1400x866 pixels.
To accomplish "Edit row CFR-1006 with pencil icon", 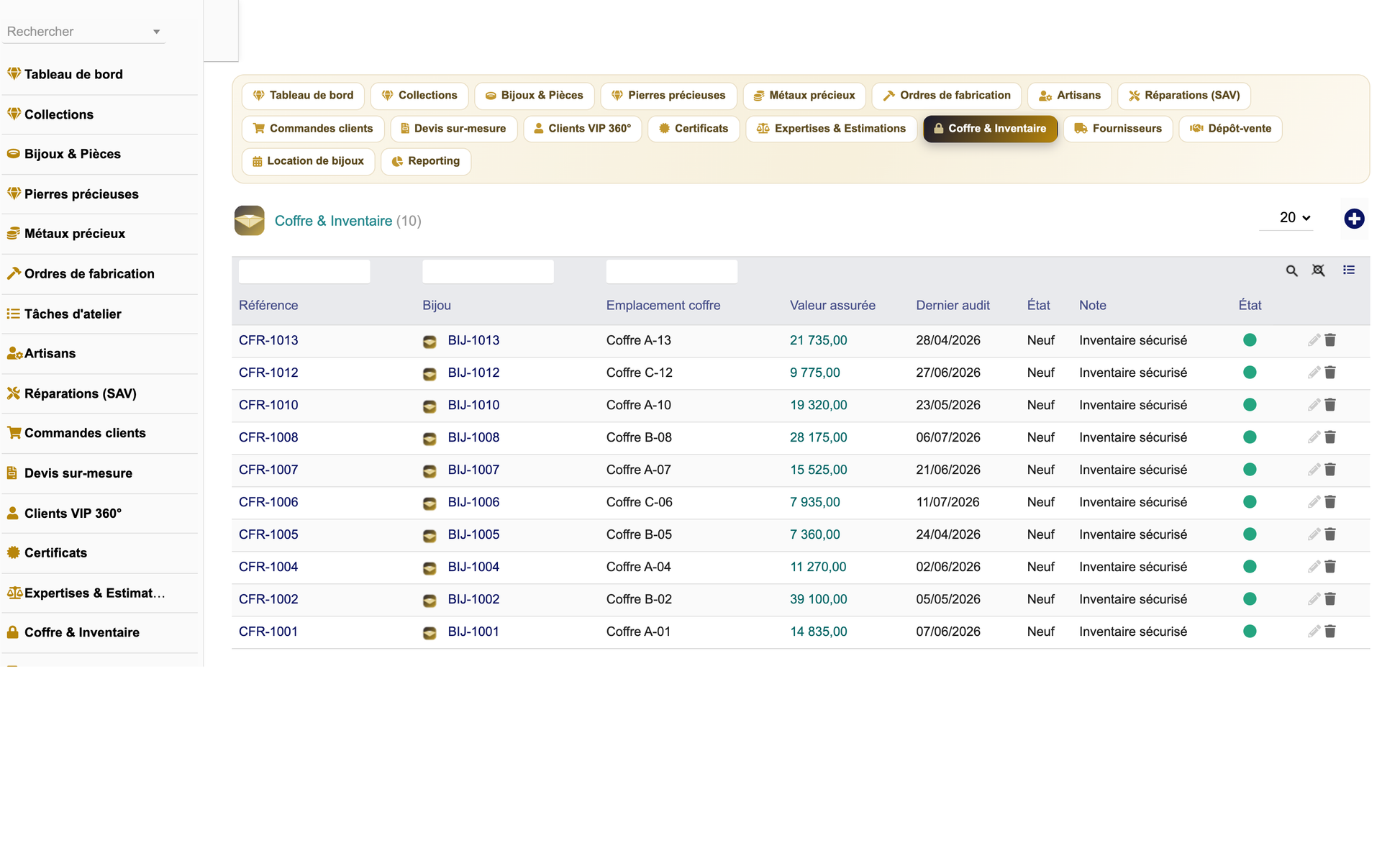I will click(x=1314, y=502).
